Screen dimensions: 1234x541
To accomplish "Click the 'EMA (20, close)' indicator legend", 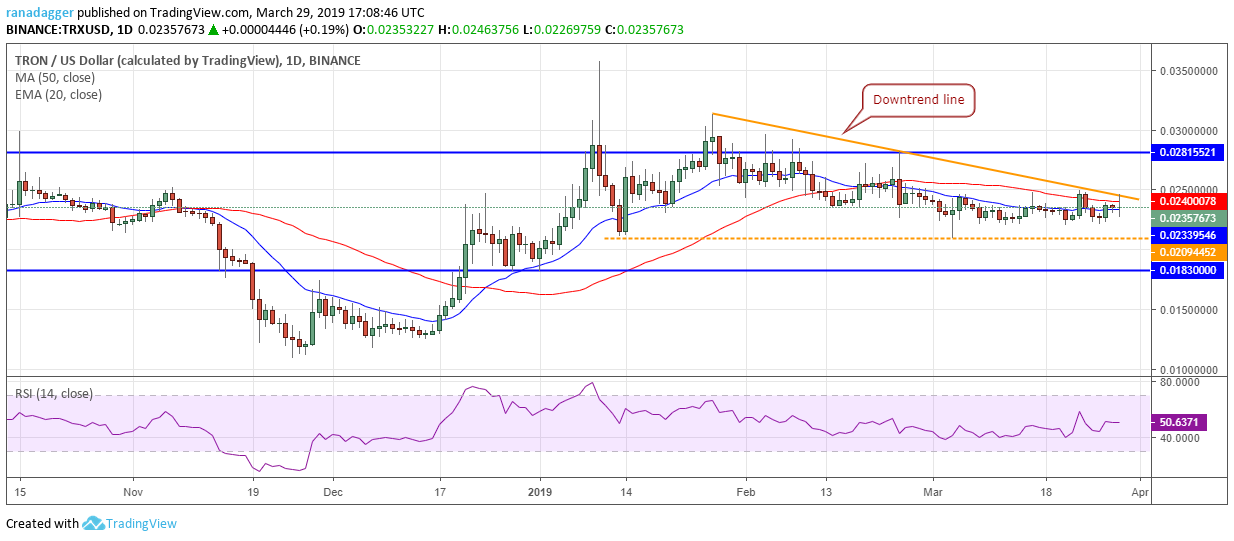I will [57, 95].
